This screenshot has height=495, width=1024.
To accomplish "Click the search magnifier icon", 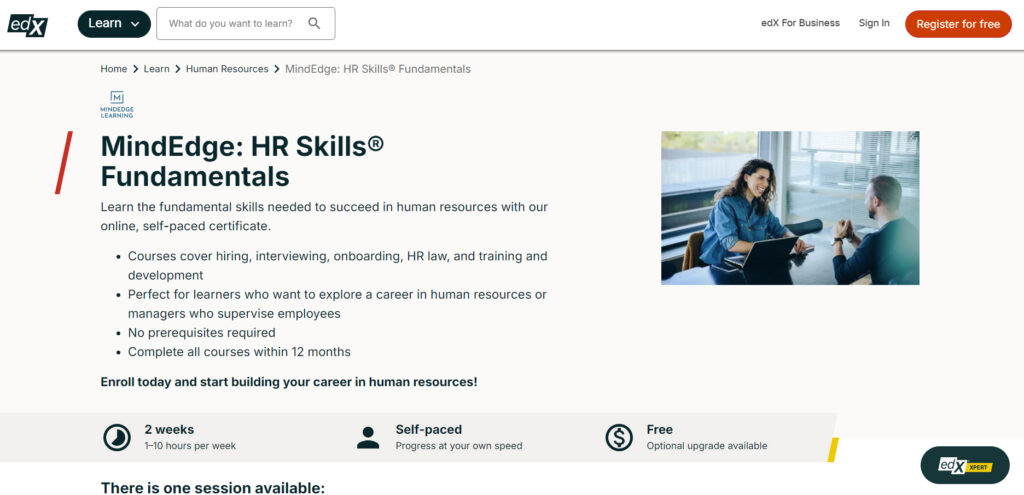I will click(x=314, y=24).
